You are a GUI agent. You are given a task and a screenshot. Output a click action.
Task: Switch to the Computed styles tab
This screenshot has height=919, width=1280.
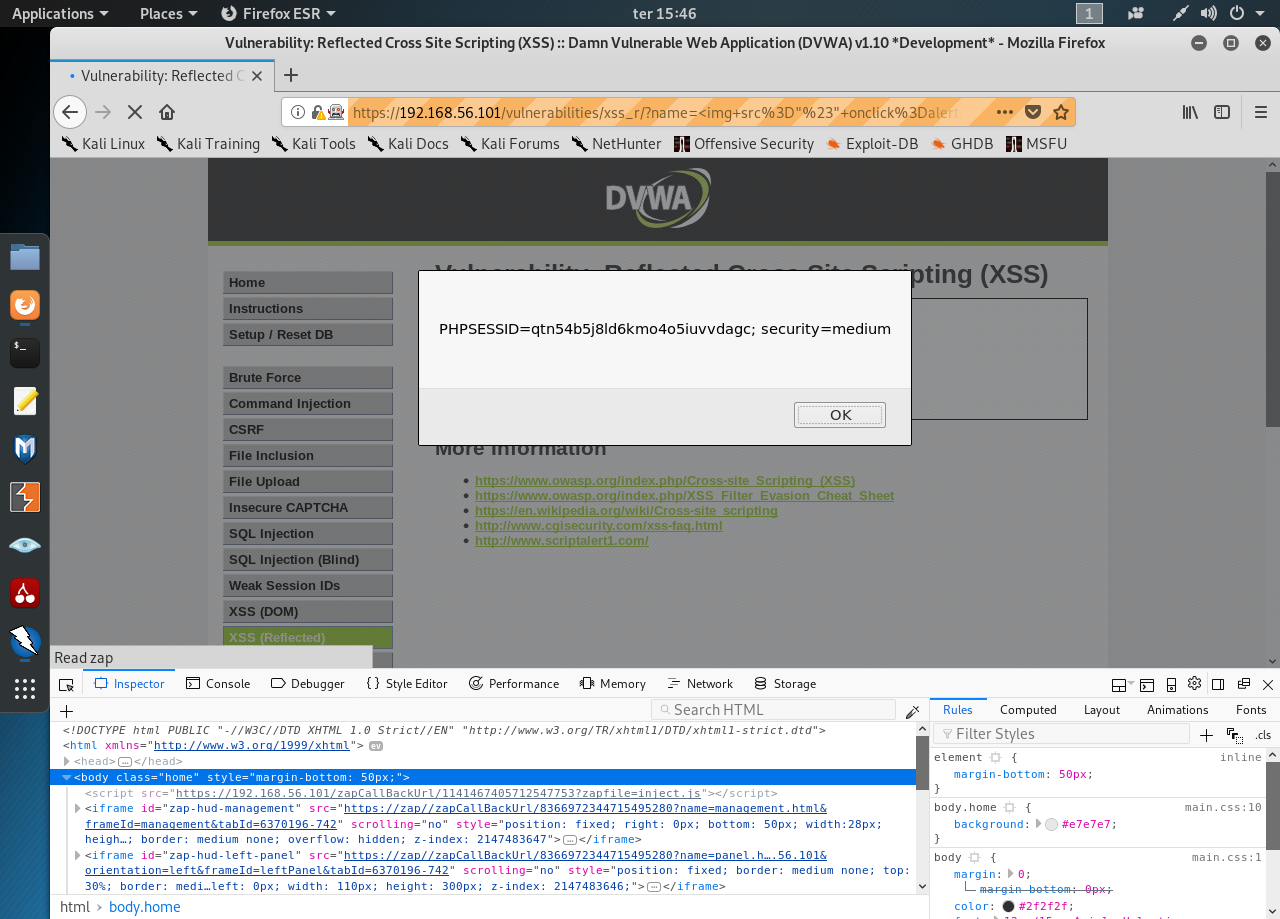tap(1028, 709)
